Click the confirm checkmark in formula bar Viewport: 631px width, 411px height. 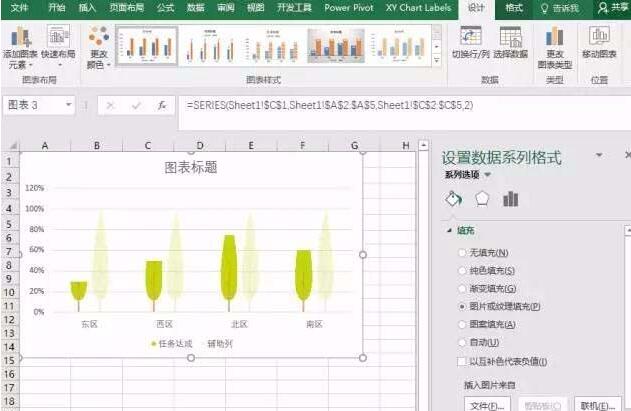tap(136, 105)
